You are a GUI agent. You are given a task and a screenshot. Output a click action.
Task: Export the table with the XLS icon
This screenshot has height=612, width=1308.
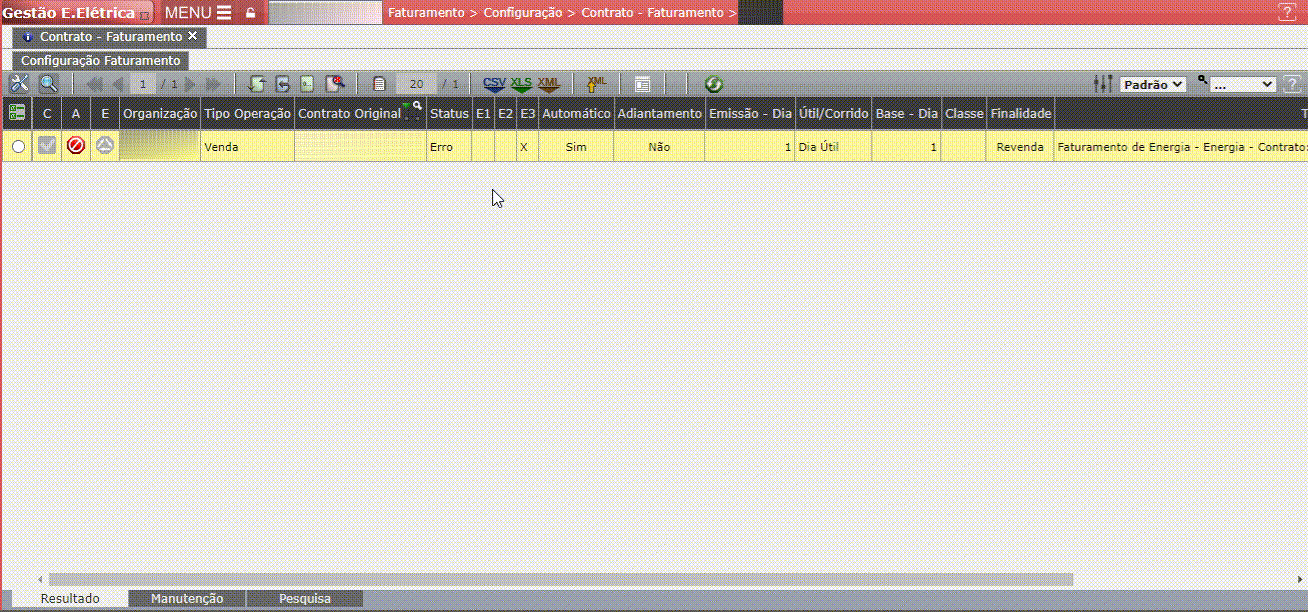point(521,84)
